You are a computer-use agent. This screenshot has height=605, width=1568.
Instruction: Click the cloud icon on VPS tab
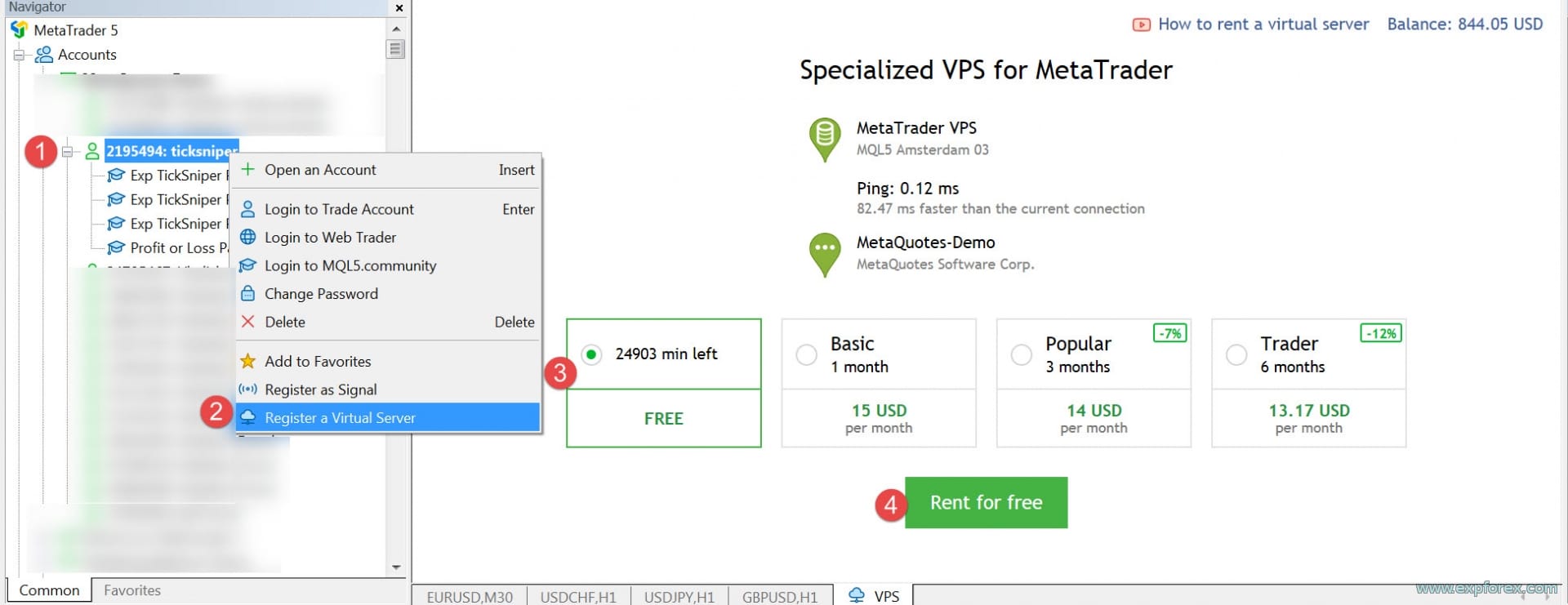[x=856, y=595]
